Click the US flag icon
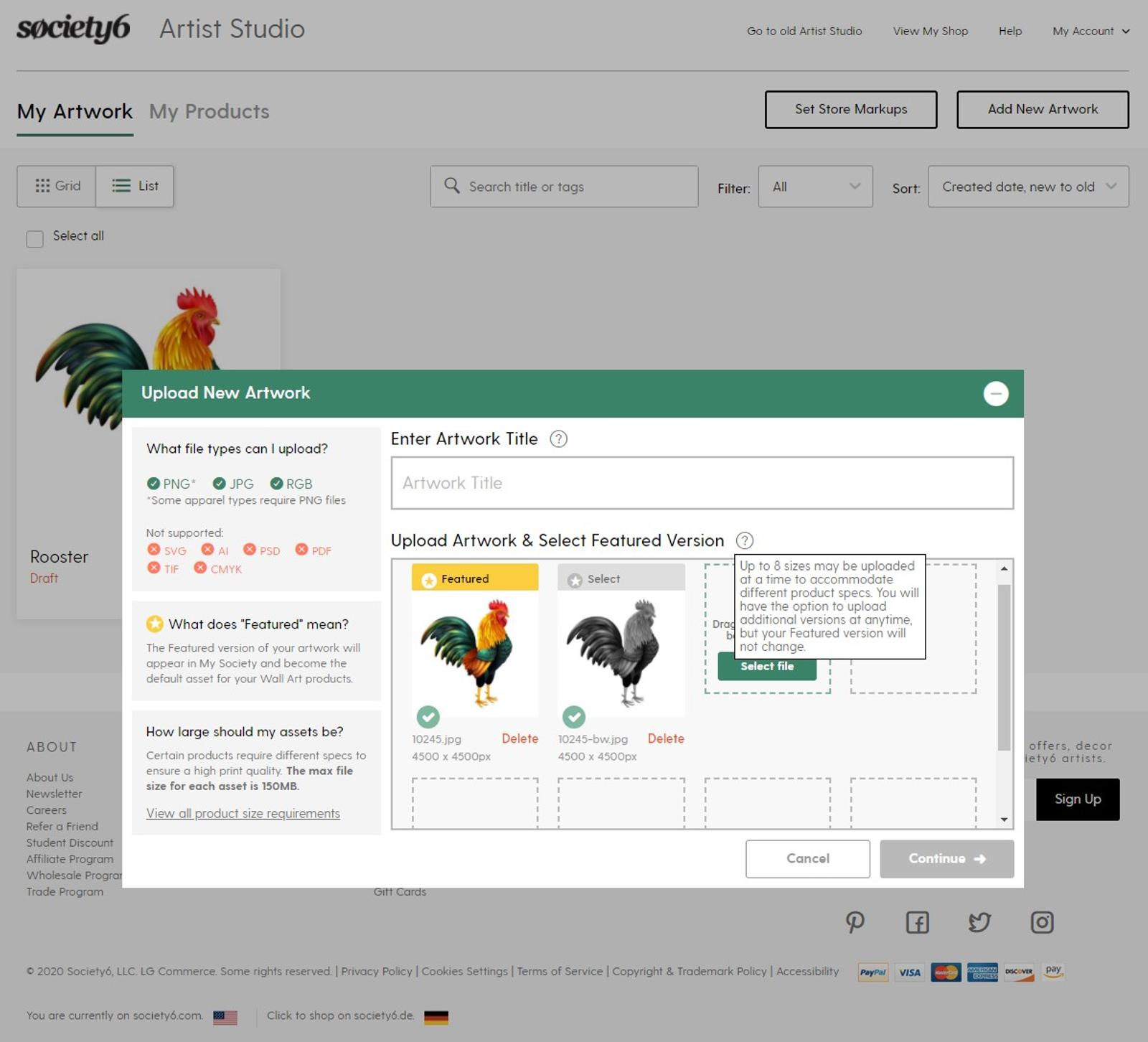1148x1042 pixels. pyautogui.click(x=225, y=1017)
